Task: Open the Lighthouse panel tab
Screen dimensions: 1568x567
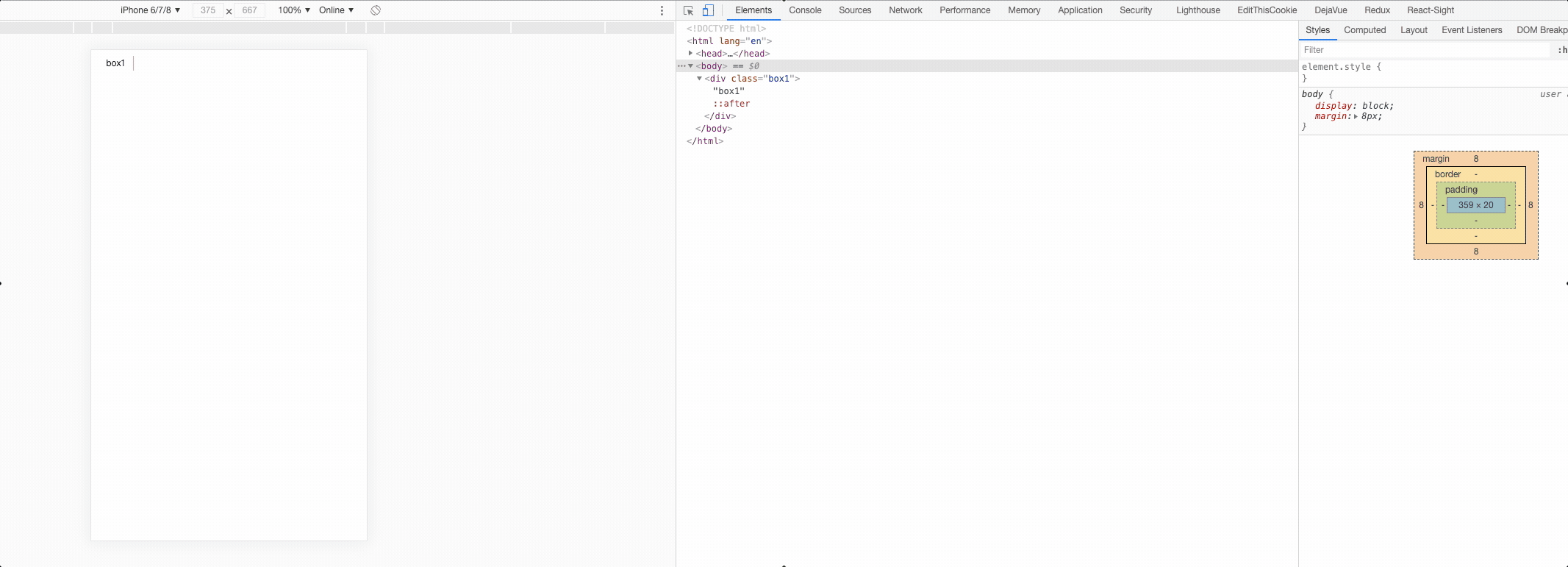Action: pyautogui.click(x=1198, y=10)
